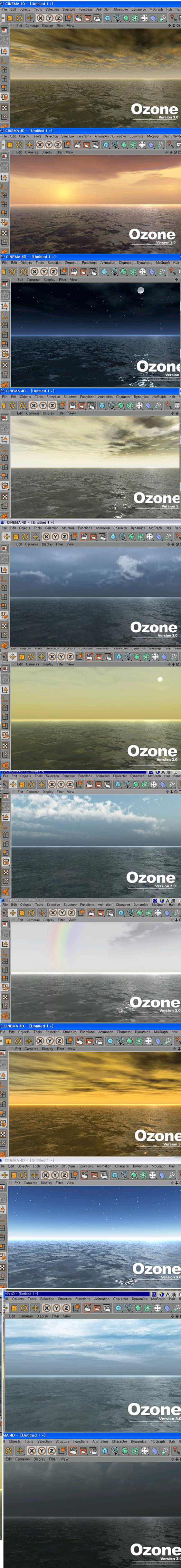Open Render Settings icon in brown stormy-sky window

97,18
